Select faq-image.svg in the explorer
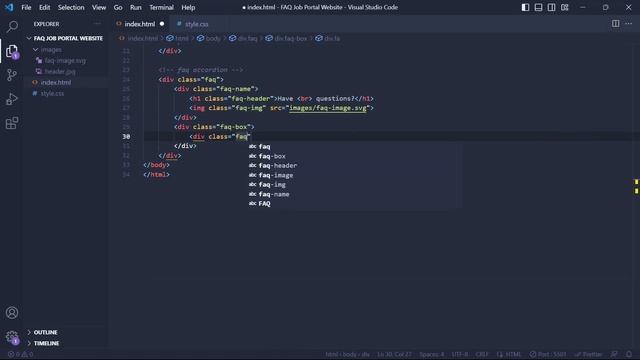Viewport: 640px width, 360px height. [x=65, y=60]
